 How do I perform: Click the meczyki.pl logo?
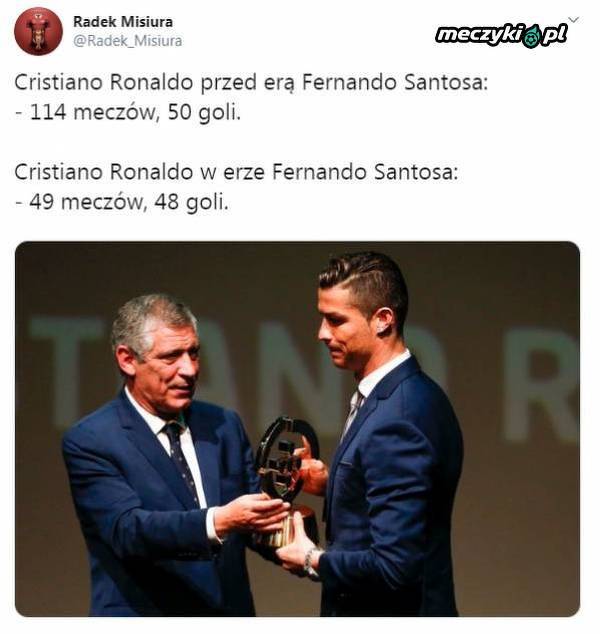pos(502,36)
